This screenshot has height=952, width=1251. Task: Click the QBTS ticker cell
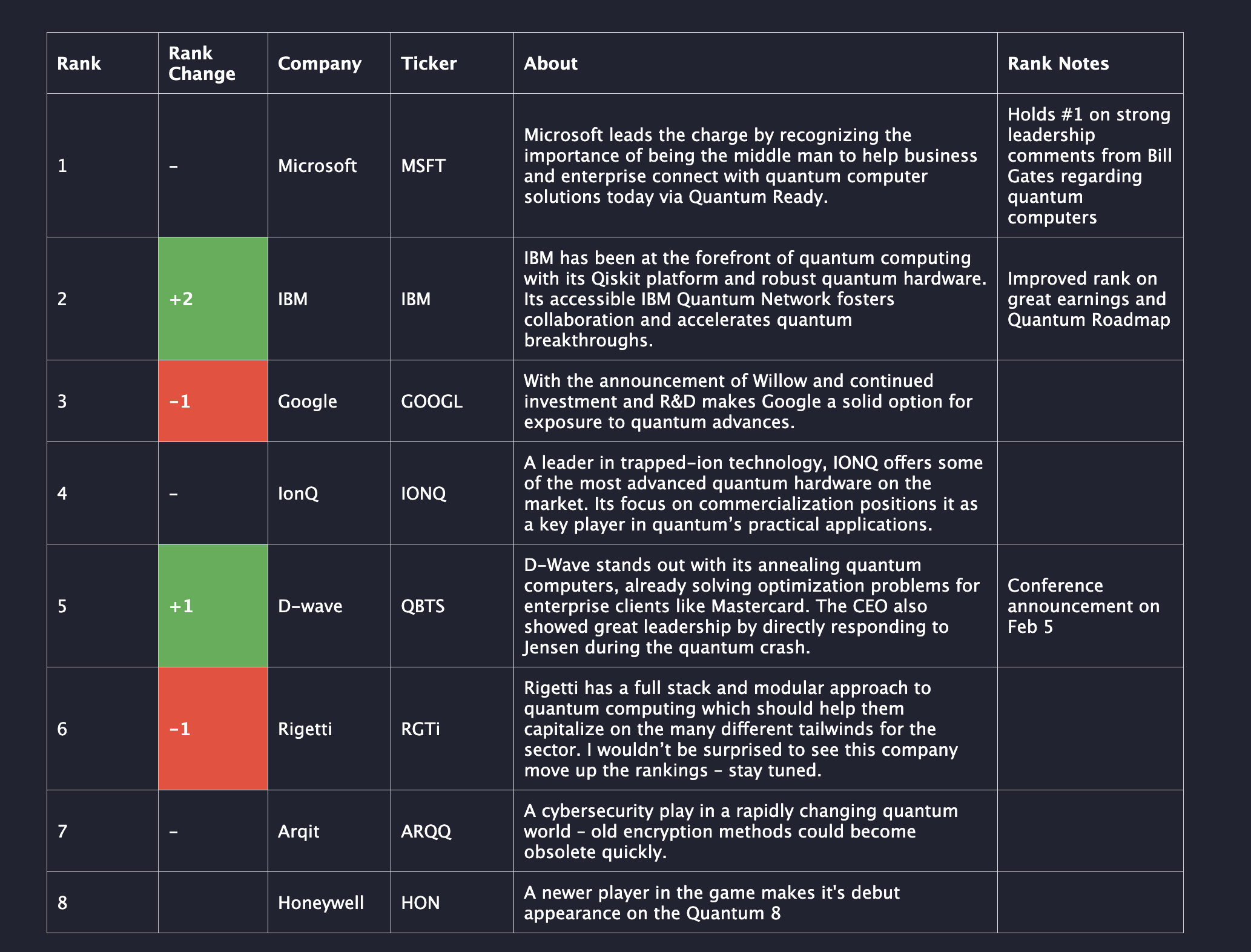point(423,606)
